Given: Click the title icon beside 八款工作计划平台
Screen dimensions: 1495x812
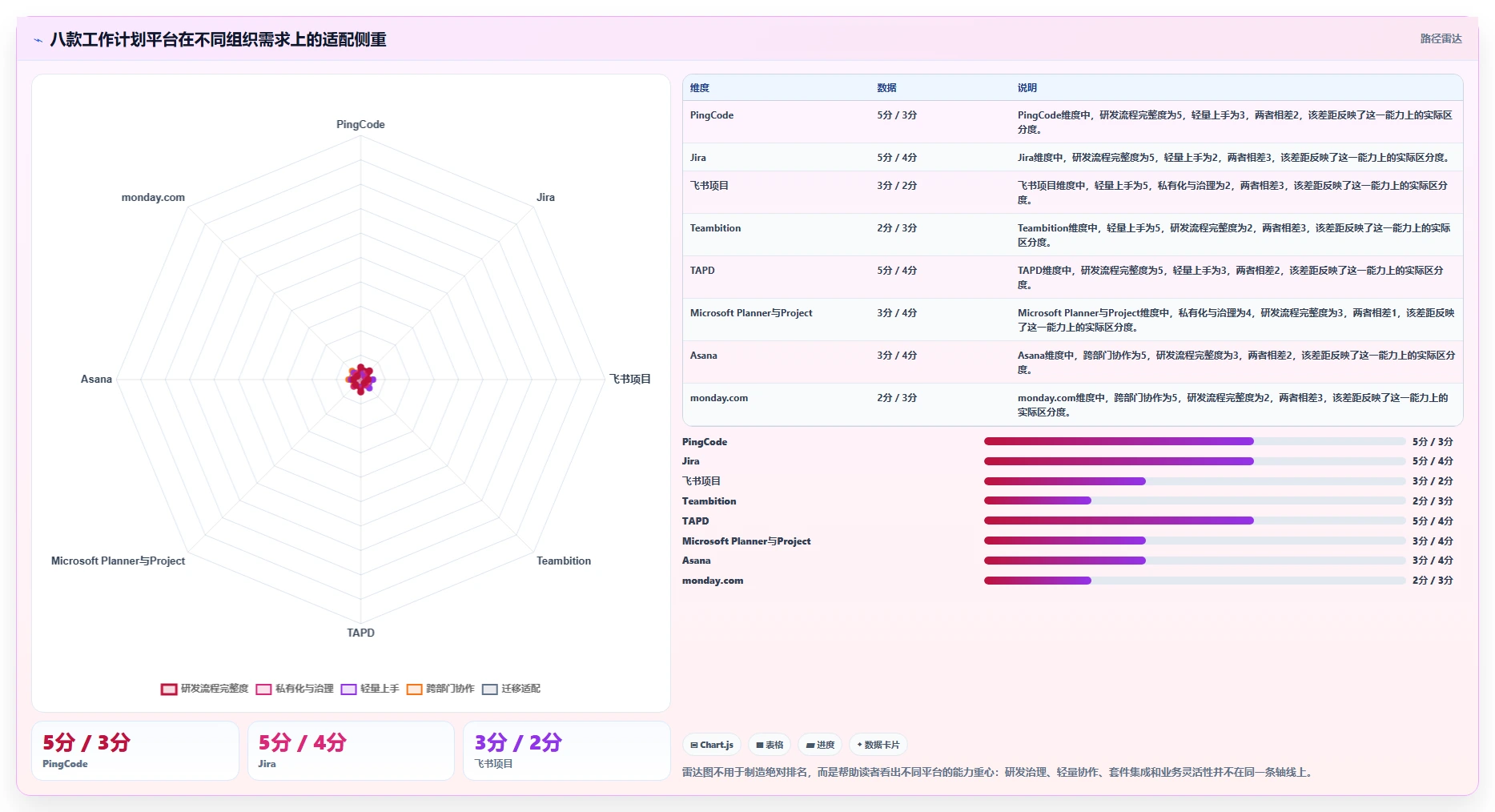Looking at the screenshot, I should 38,40.
